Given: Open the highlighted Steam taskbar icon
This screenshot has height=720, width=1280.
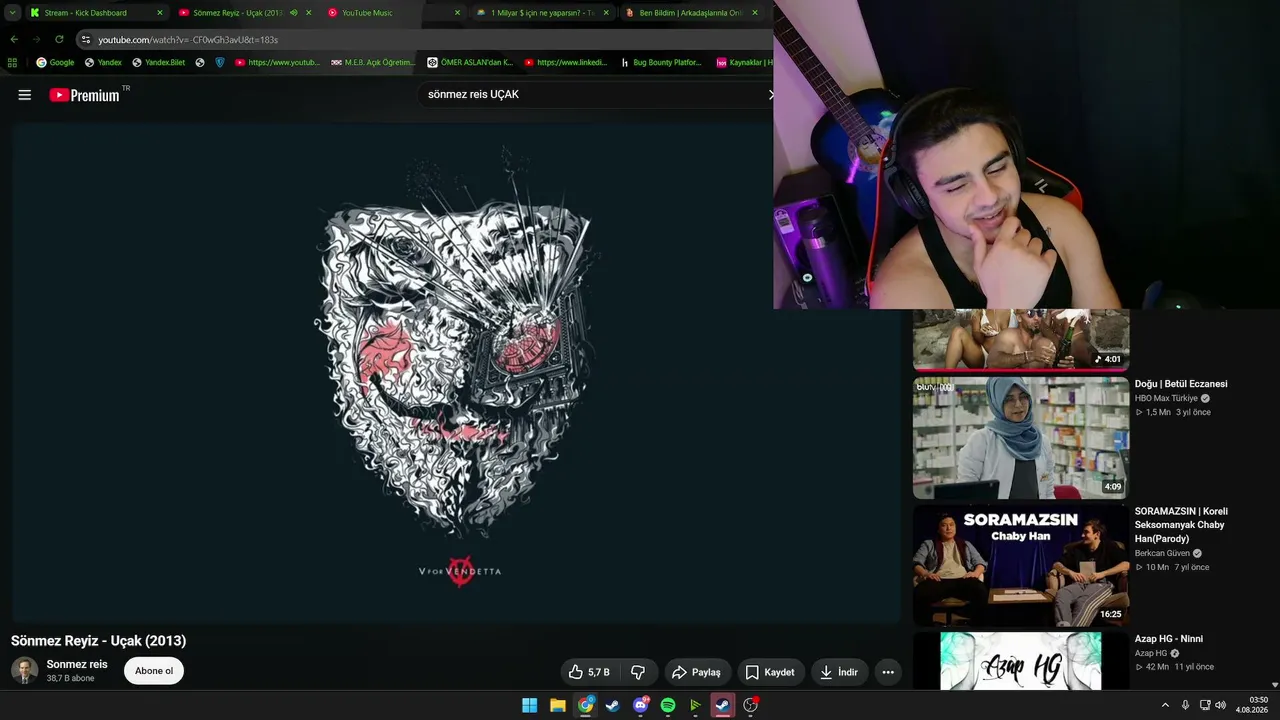Looking at the screenshot, I should point(722,705).
